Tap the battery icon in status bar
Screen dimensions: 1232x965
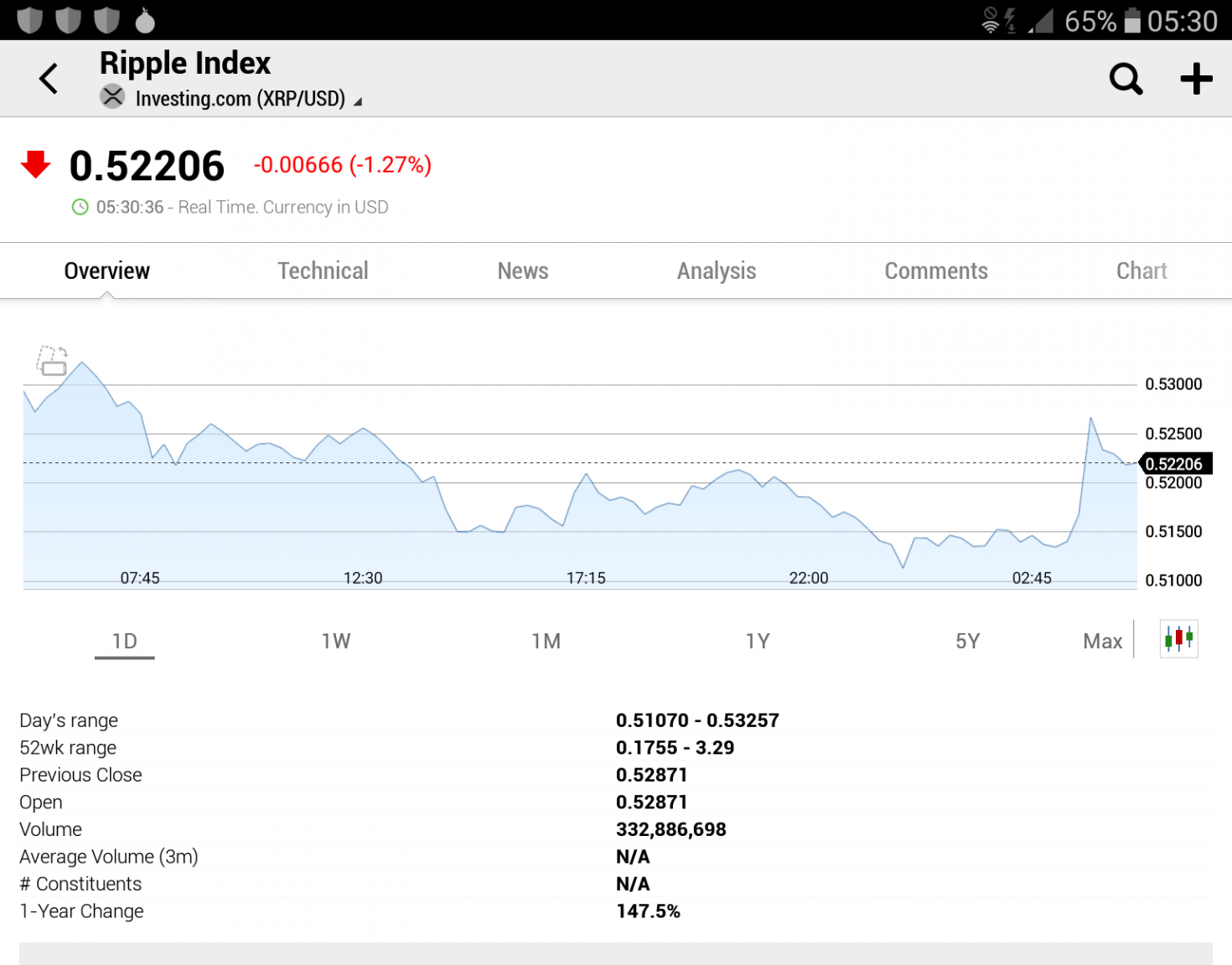click(x=1132, y=20)
